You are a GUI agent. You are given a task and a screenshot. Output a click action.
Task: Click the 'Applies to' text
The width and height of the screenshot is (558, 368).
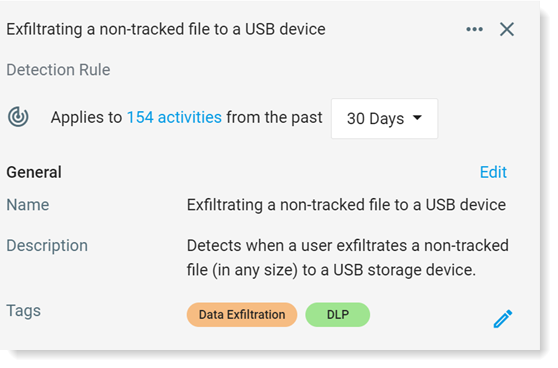pyautogui.click(x=86, y=117)
